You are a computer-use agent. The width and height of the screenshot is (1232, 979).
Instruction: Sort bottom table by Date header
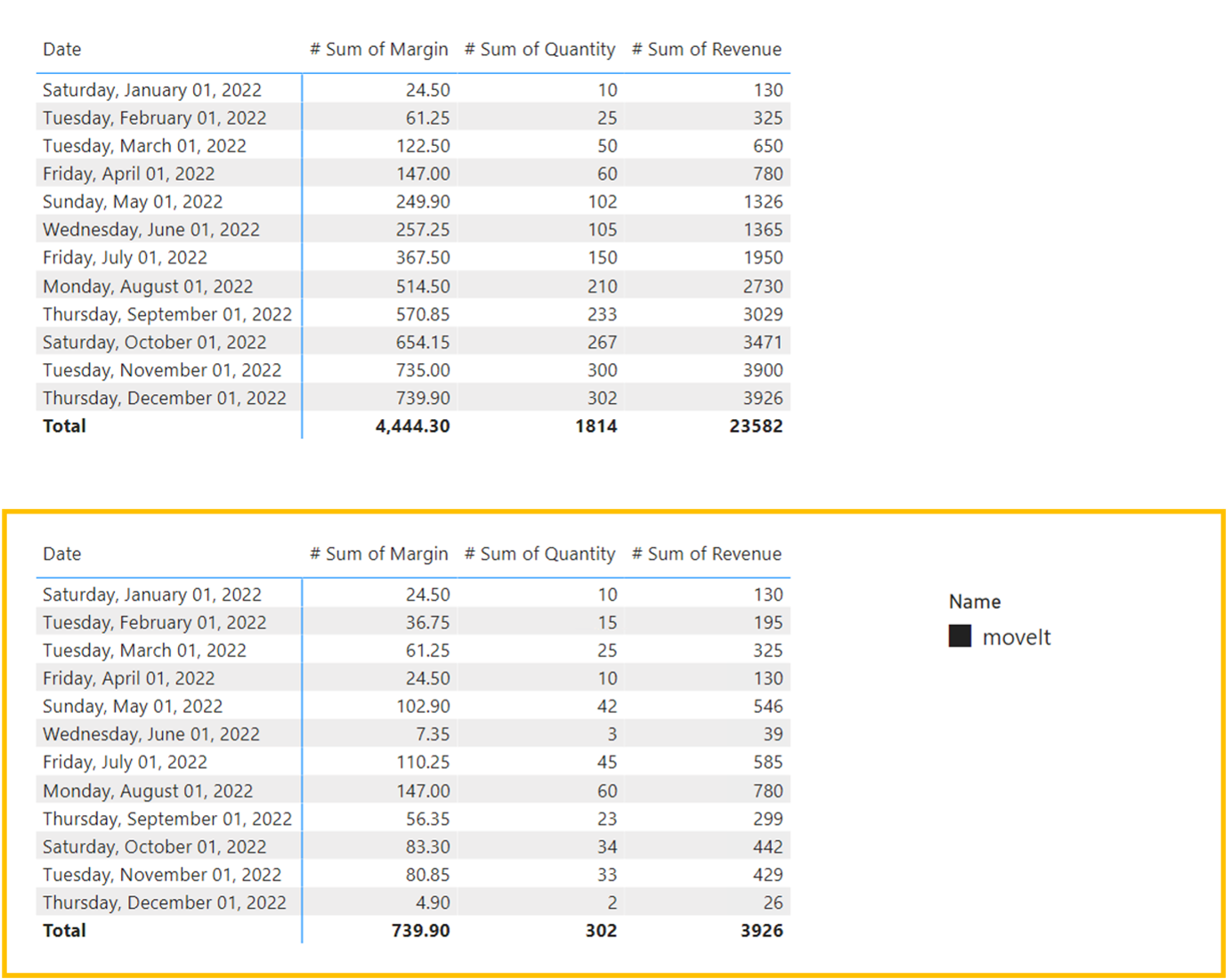click(x=62, y=554)
